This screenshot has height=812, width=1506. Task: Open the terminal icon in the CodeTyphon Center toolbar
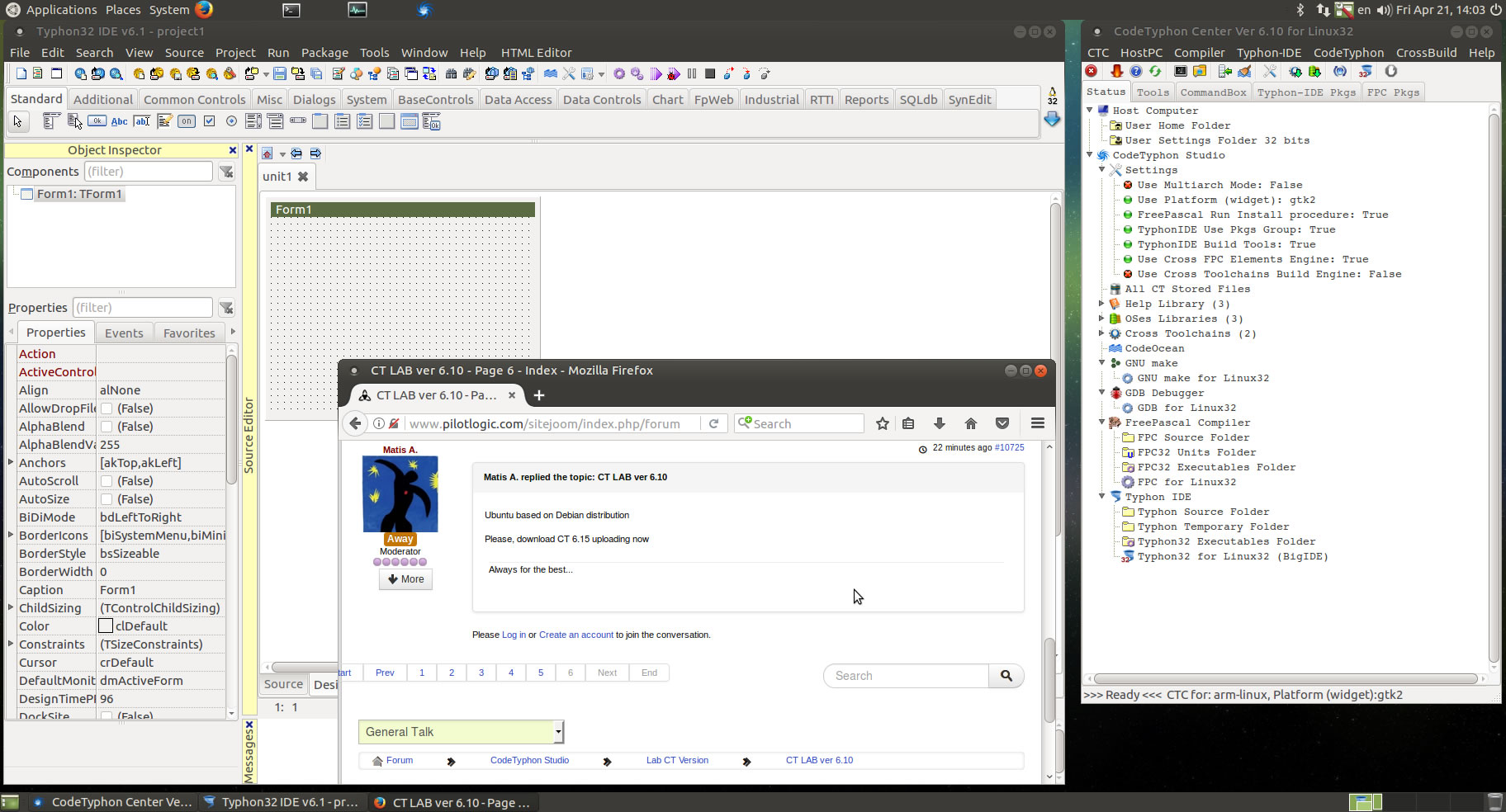(1181, 71)
